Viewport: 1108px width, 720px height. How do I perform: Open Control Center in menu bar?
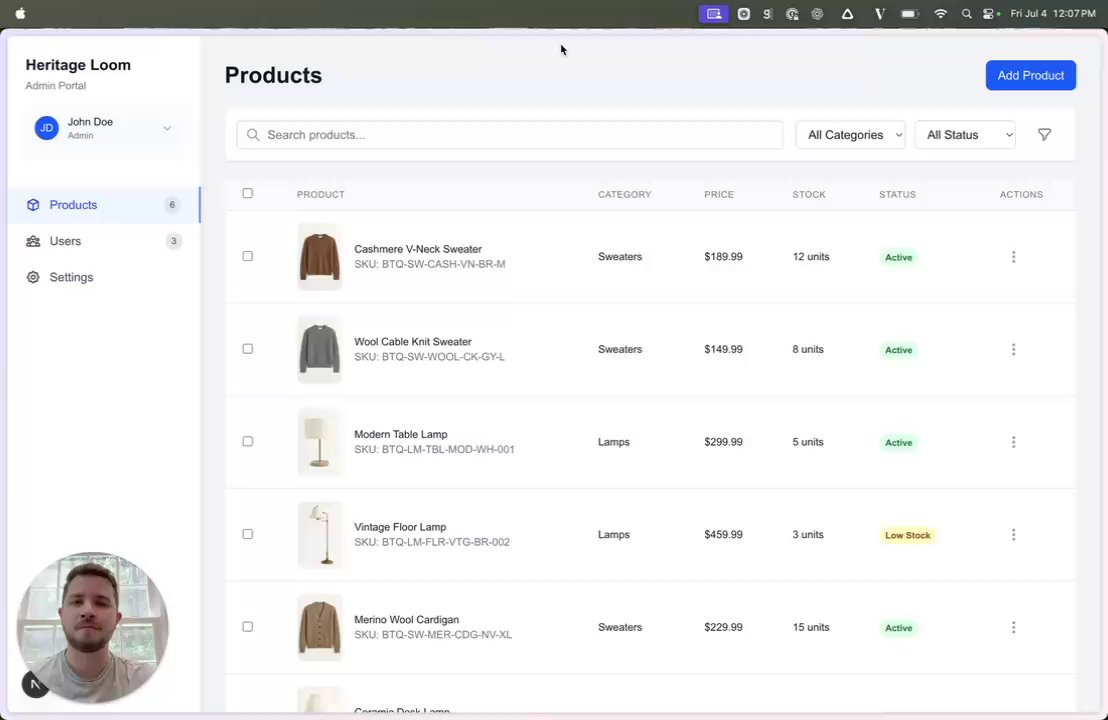(x=989, y=13)
